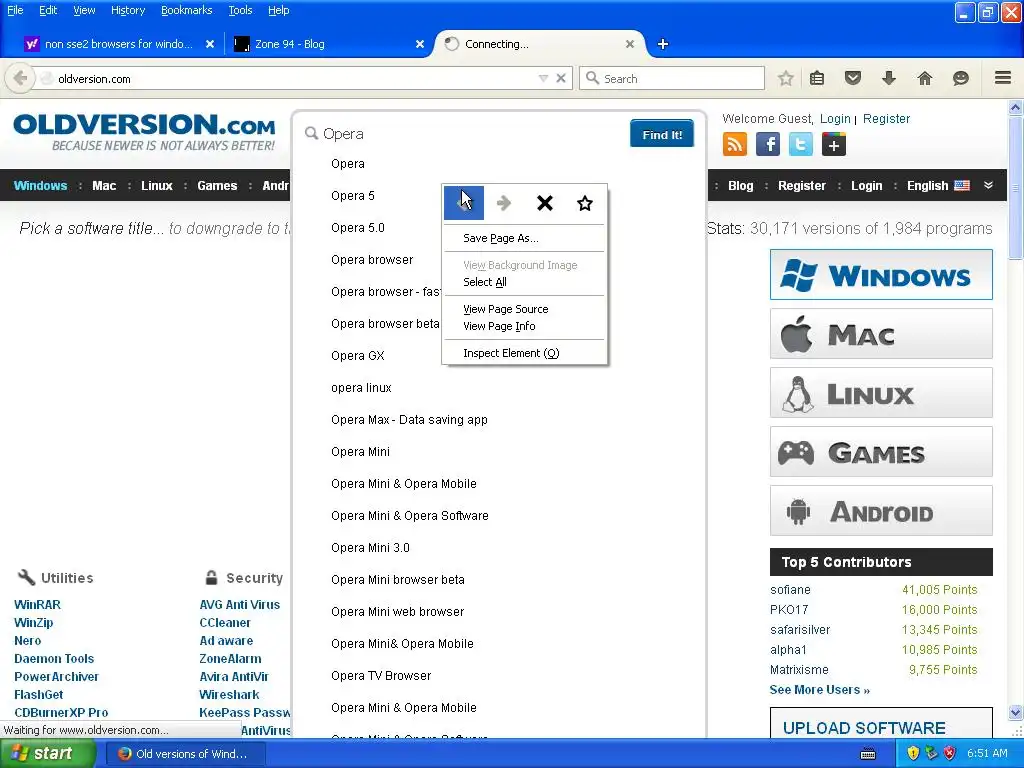Open the History menu
1024x768 pixels.
tap(128, 10)
